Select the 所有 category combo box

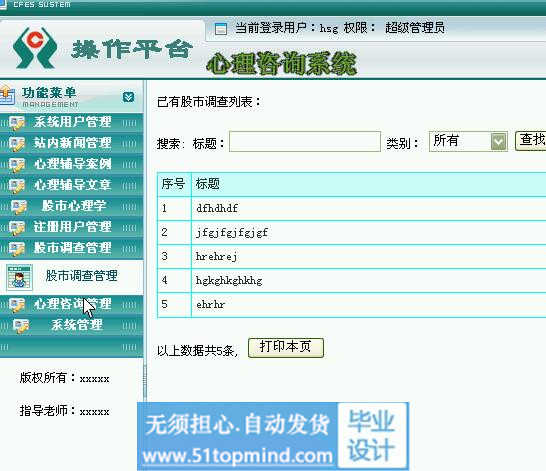coord(468,141)
